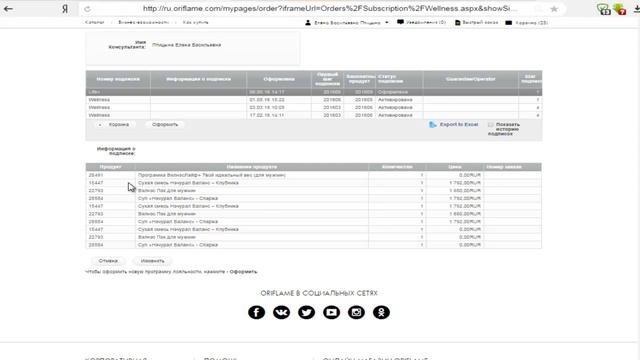Open the Каталог menu item
The width and height of the screenshot is (640, 360).
pyautogui.click(x=95, y=22)
